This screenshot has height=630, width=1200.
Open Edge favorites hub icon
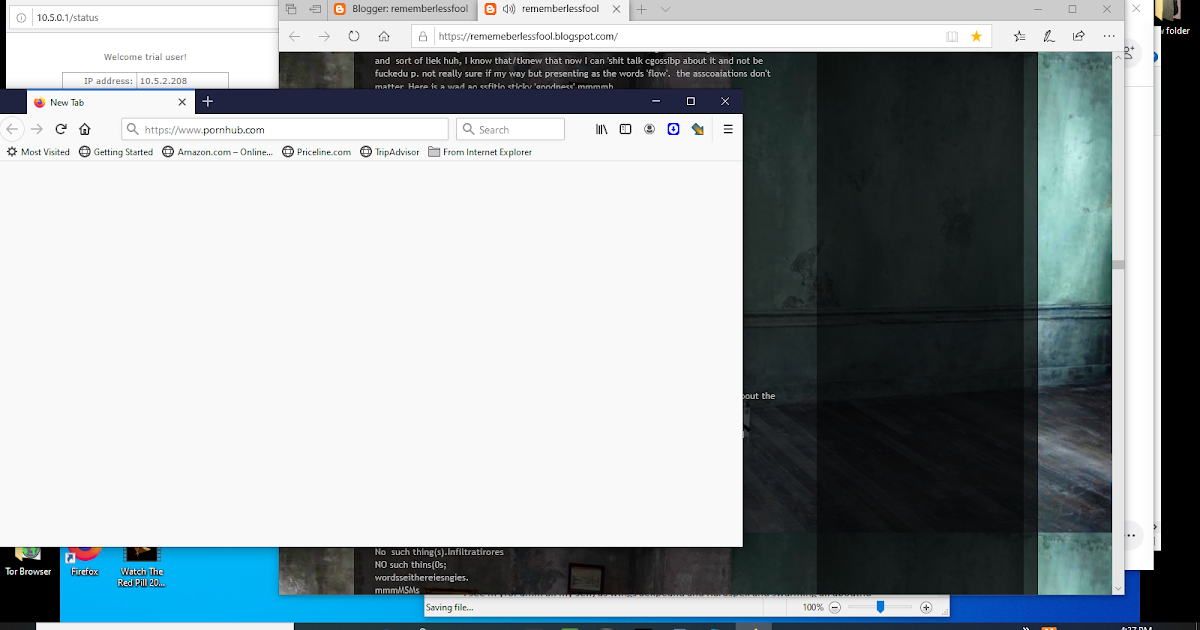pos(1019,36)
